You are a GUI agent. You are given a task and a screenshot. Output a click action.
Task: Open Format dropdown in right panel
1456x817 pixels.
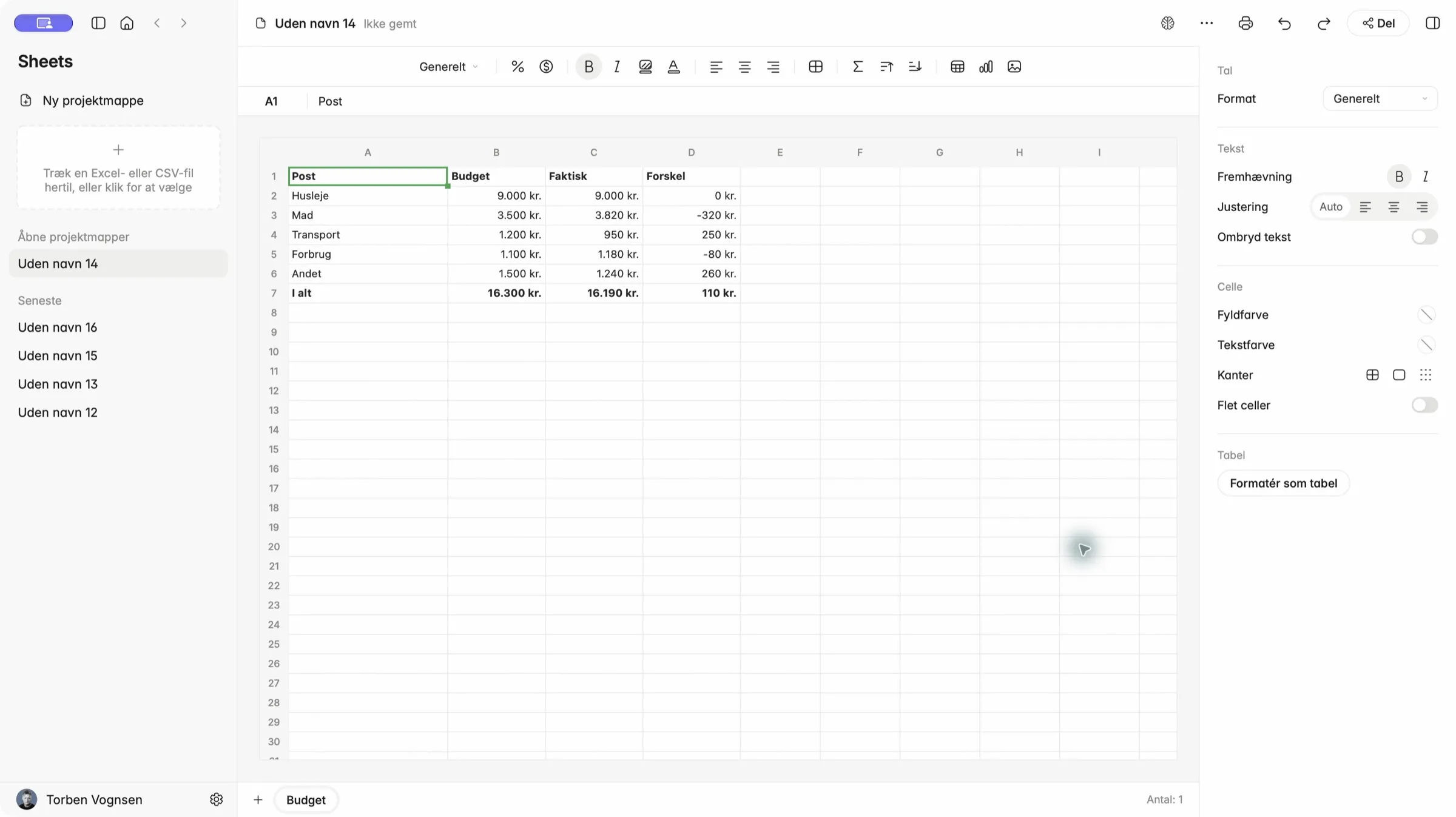click(x=1380, y=98)
